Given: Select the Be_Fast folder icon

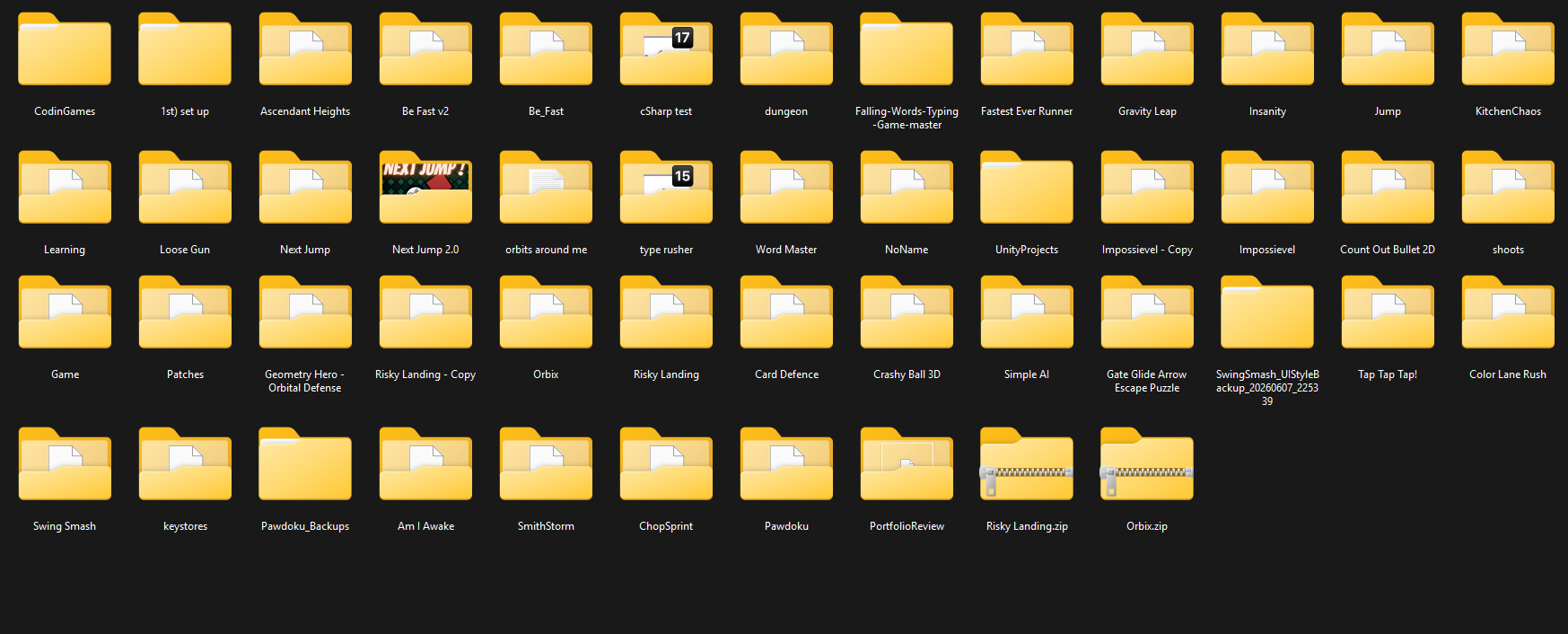Looking at the screenshot, I should [546, 49].
